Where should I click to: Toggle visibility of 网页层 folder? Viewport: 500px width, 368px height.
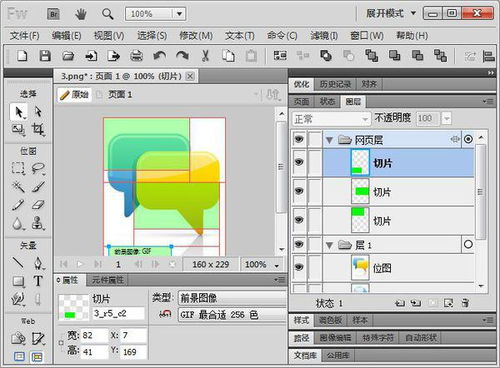click(299, 139)
